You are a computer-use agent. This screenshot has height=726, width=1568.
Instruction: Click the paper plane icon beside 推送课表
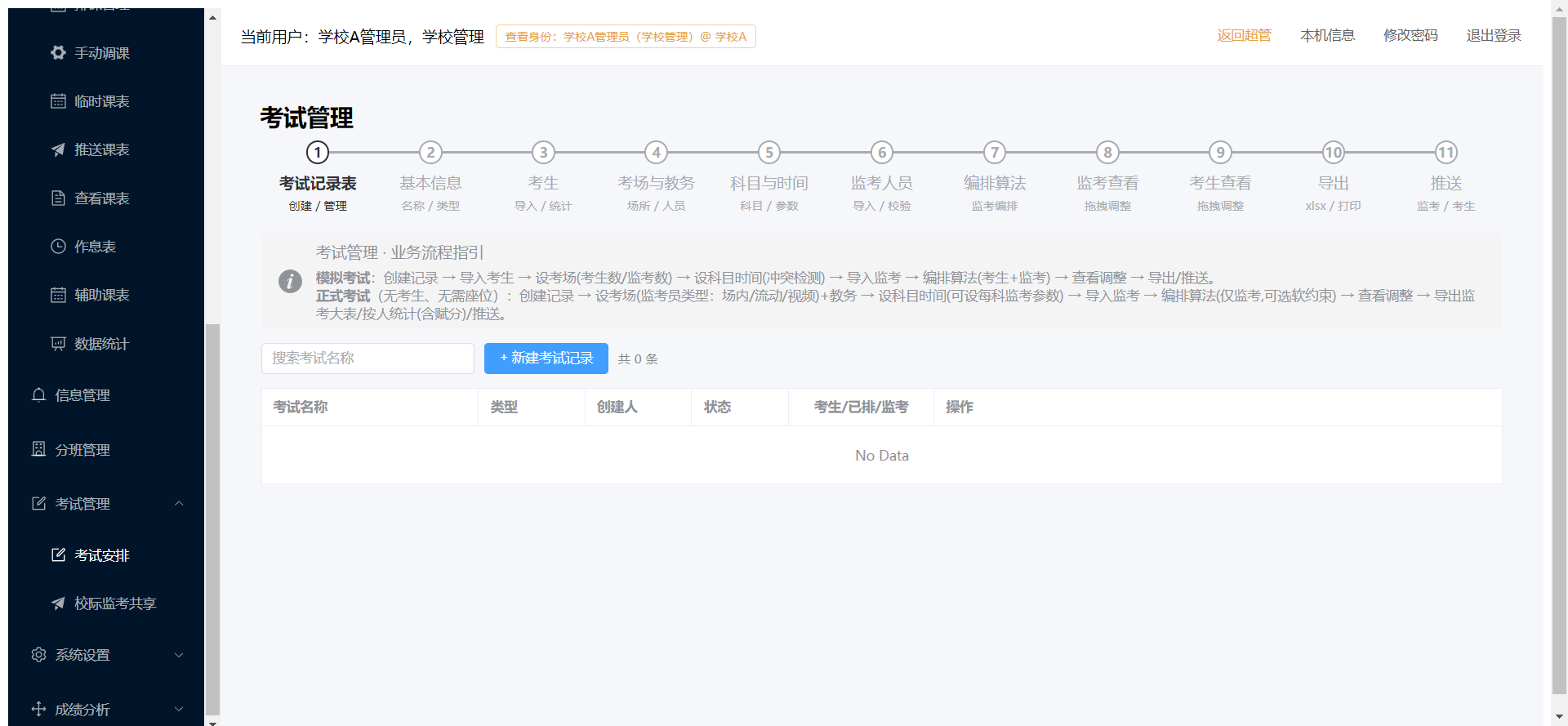click(58, 149)
